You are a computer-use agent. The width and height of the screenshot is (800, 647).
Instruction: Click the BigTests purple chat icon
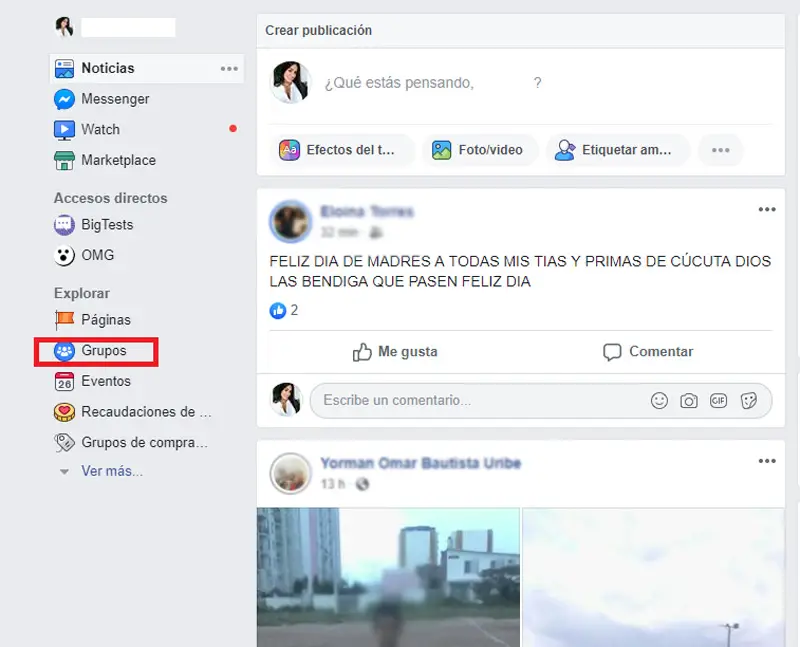pyautogui.click(x=64, y=225)
